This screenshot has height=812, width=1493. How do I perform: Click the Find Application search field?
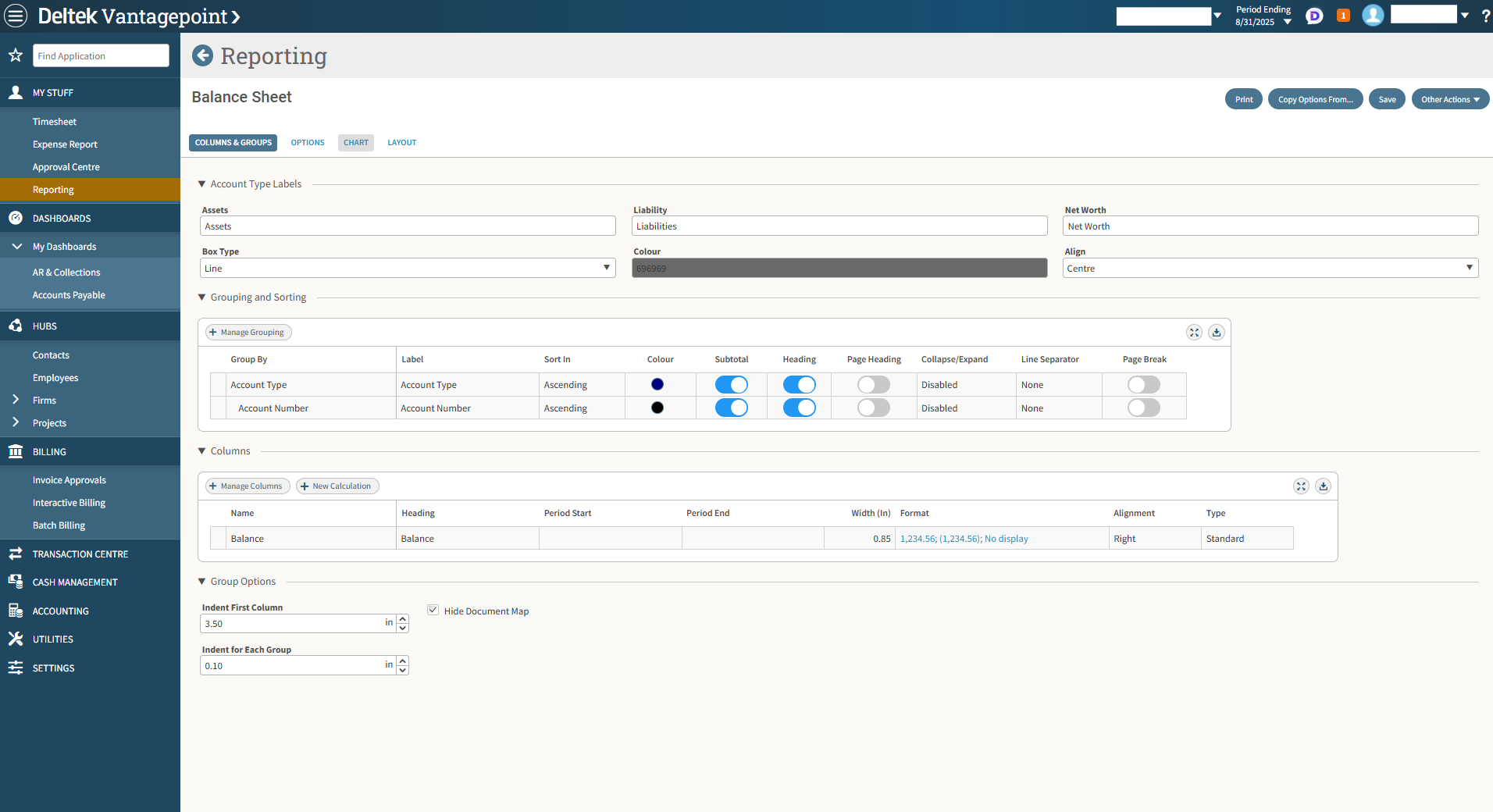pos(101,56)
